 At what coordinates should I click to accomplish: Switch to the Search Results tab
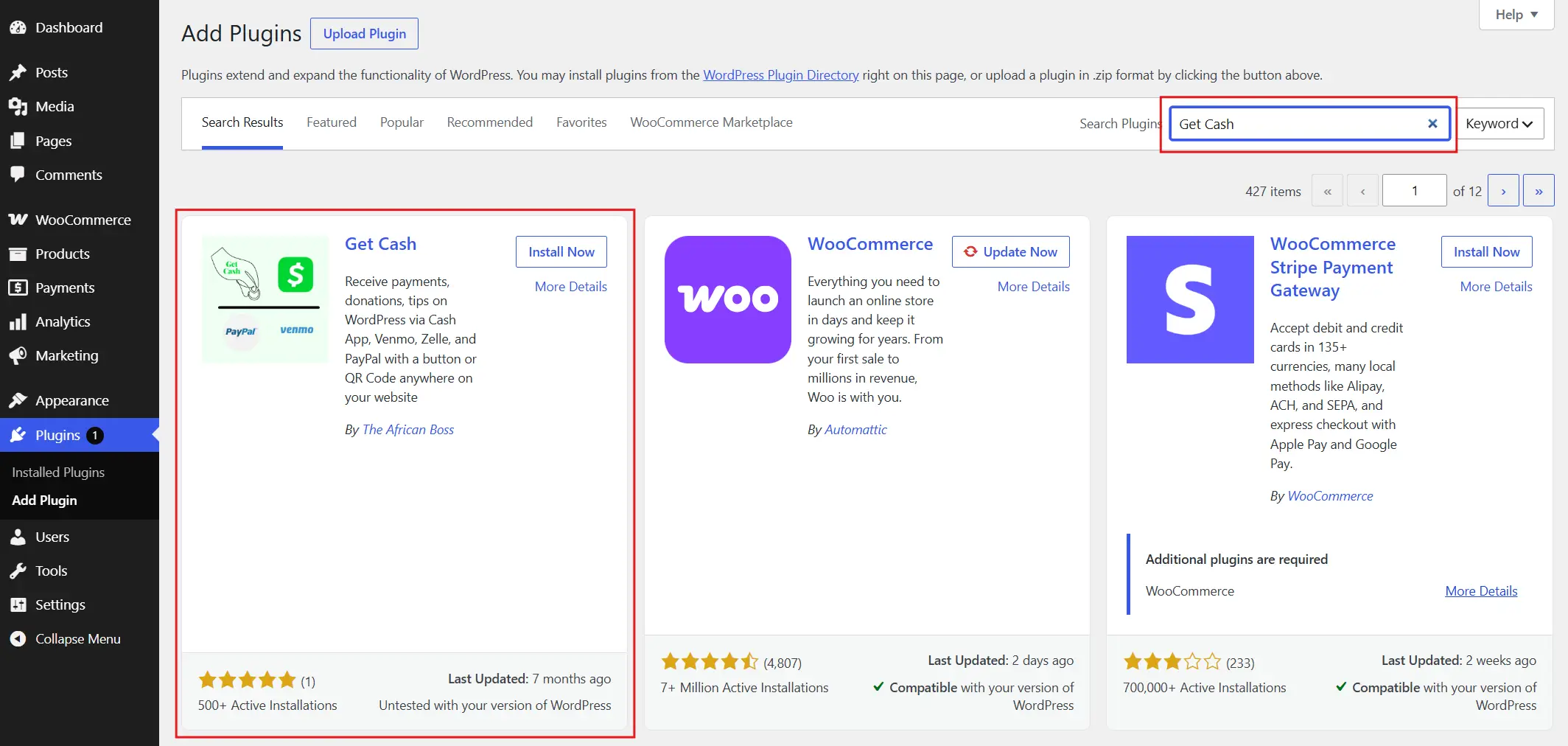(x=242, y=122)
